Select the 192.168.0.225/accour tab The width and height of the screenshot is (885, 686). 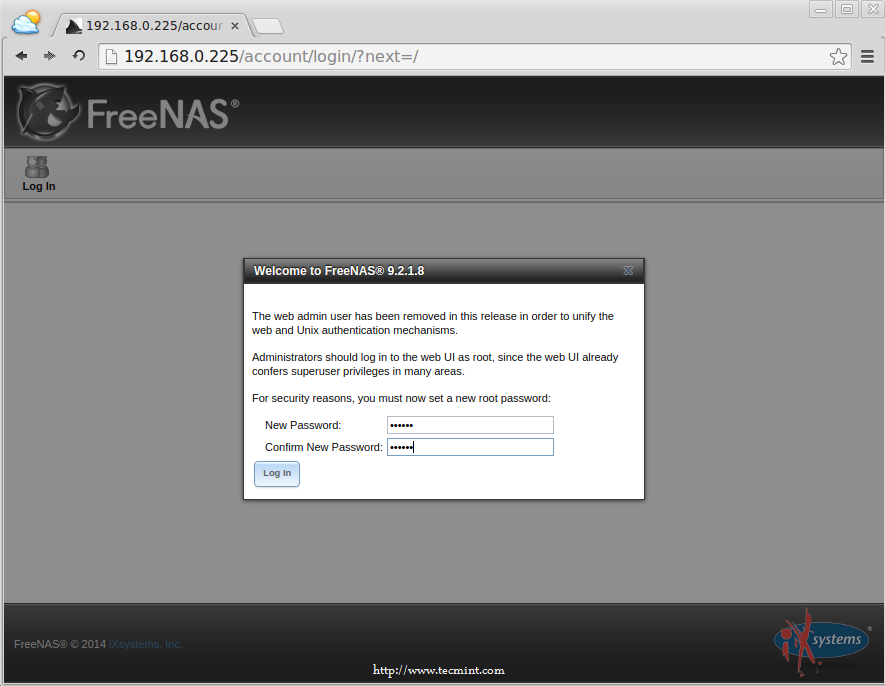pos(154,26)
